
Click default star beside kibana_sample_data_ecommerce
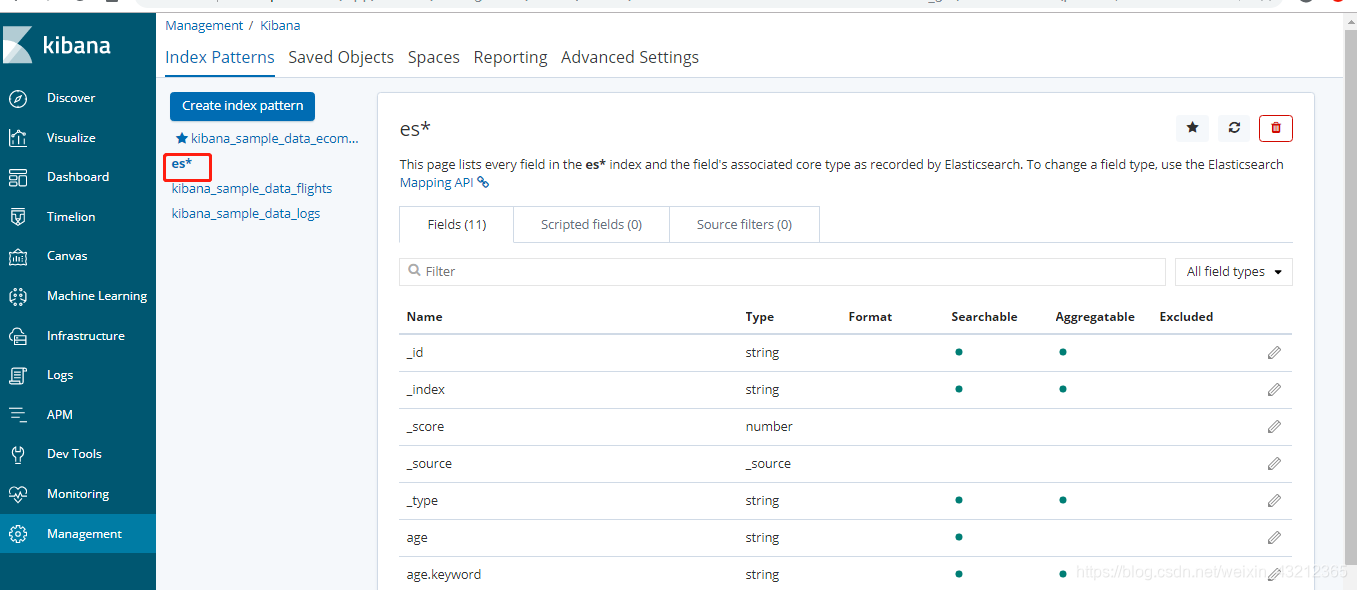pyautogui.click(x=181, y=139)
